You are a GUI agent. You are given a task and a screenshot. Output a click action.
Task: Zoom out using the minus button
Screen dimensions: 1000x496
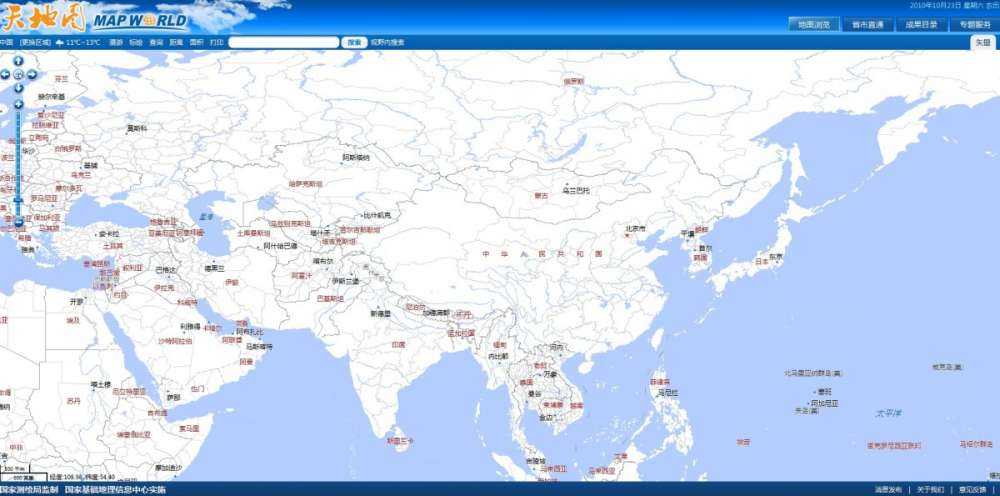(x=18, y=221)
